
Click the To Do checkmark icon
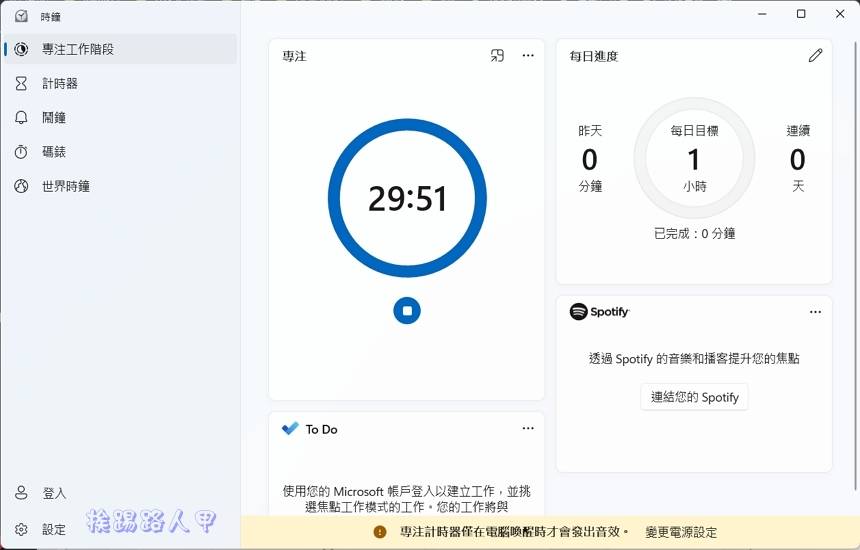coord(290,429)
